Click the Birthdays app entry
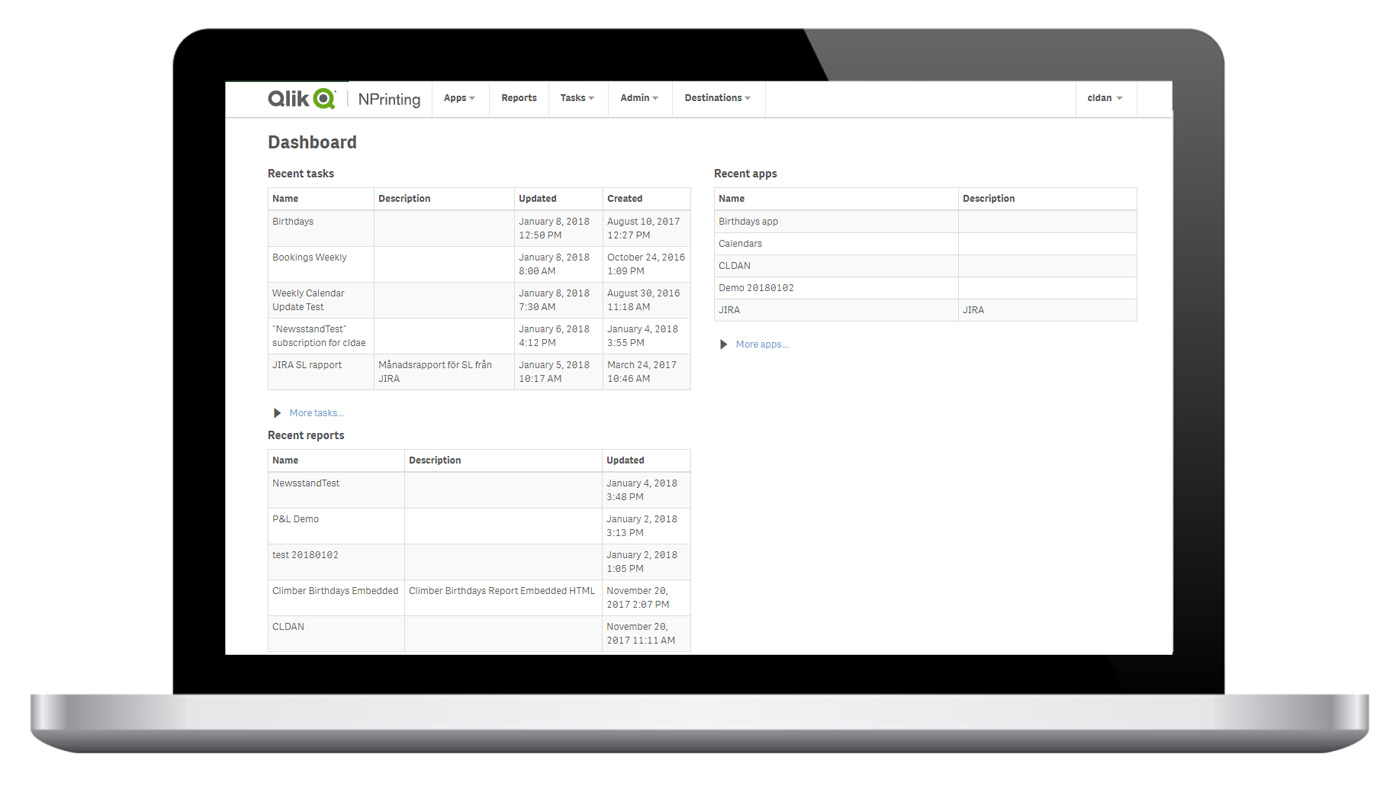The image size is (1400, 788). click(x=748, y=222)
